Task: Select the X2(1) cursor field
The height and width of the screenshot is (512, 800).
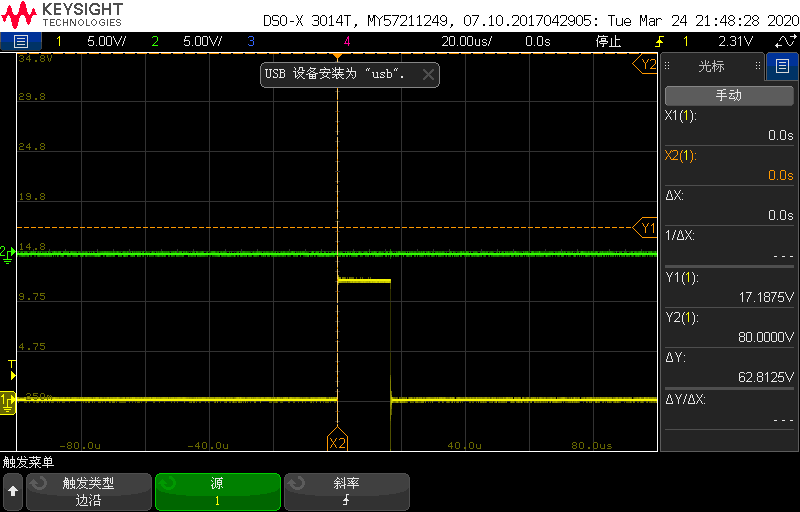Action: [x=729, y=165]
